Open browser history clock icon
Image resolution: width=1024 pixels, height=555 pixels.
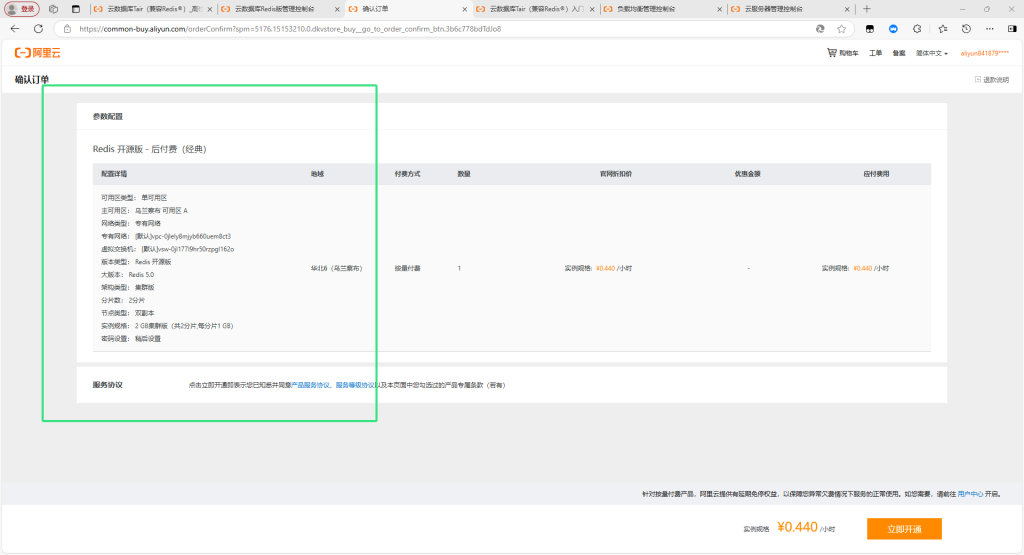pyautogui.click(x=965, y=29)
